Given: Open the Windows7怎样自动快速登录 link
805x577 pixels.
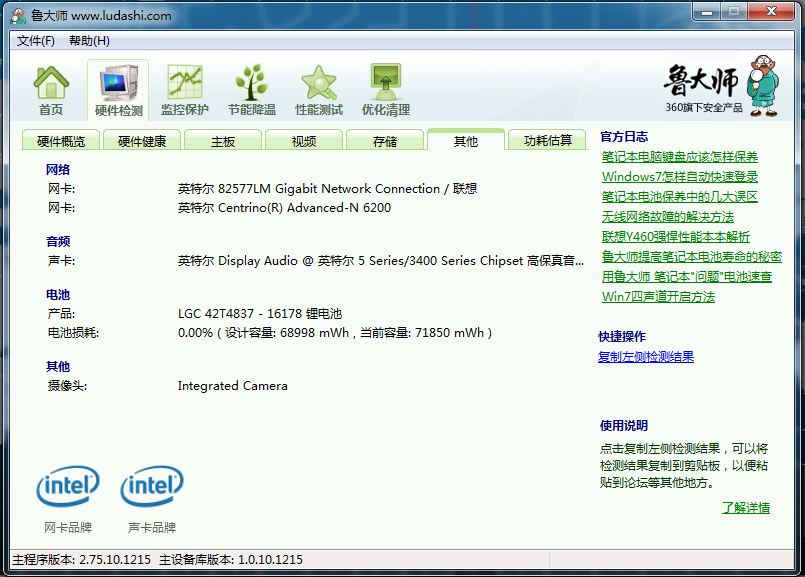Looking at the screenshot, I should coord(680,177).
